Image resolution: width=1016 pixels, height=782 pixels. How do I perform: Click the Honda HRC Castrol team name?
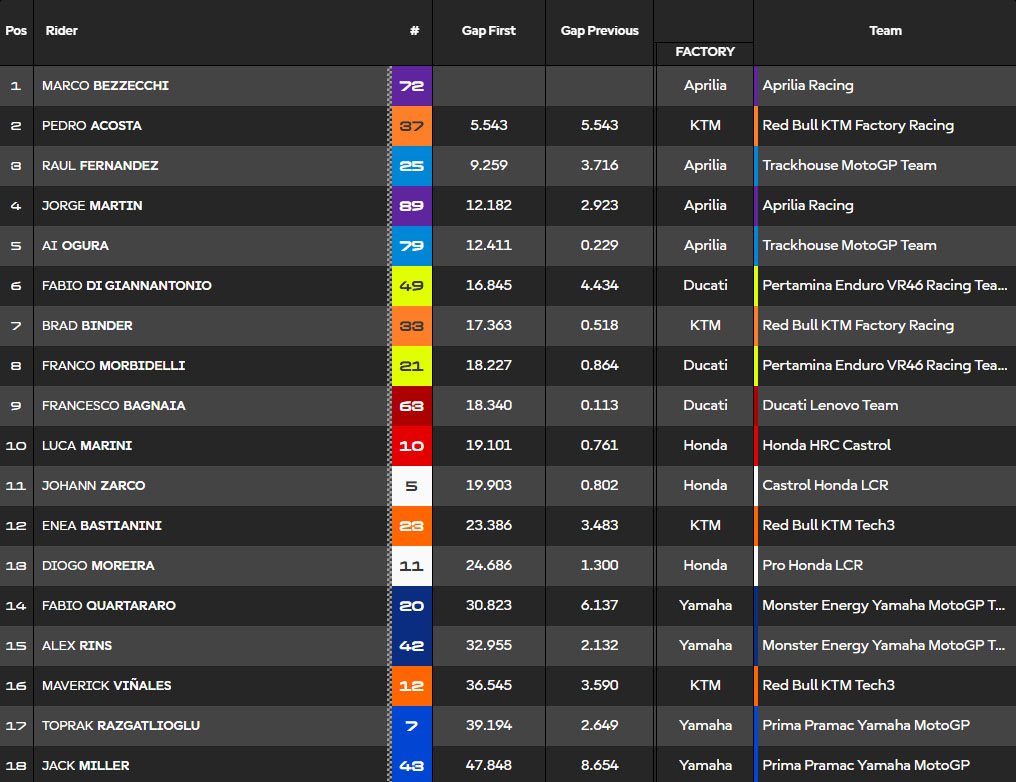(x=826, y=446)
